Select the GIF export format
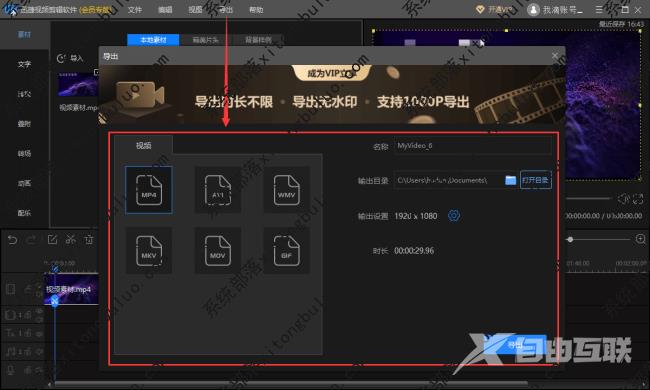 click(x=286, y=250)
